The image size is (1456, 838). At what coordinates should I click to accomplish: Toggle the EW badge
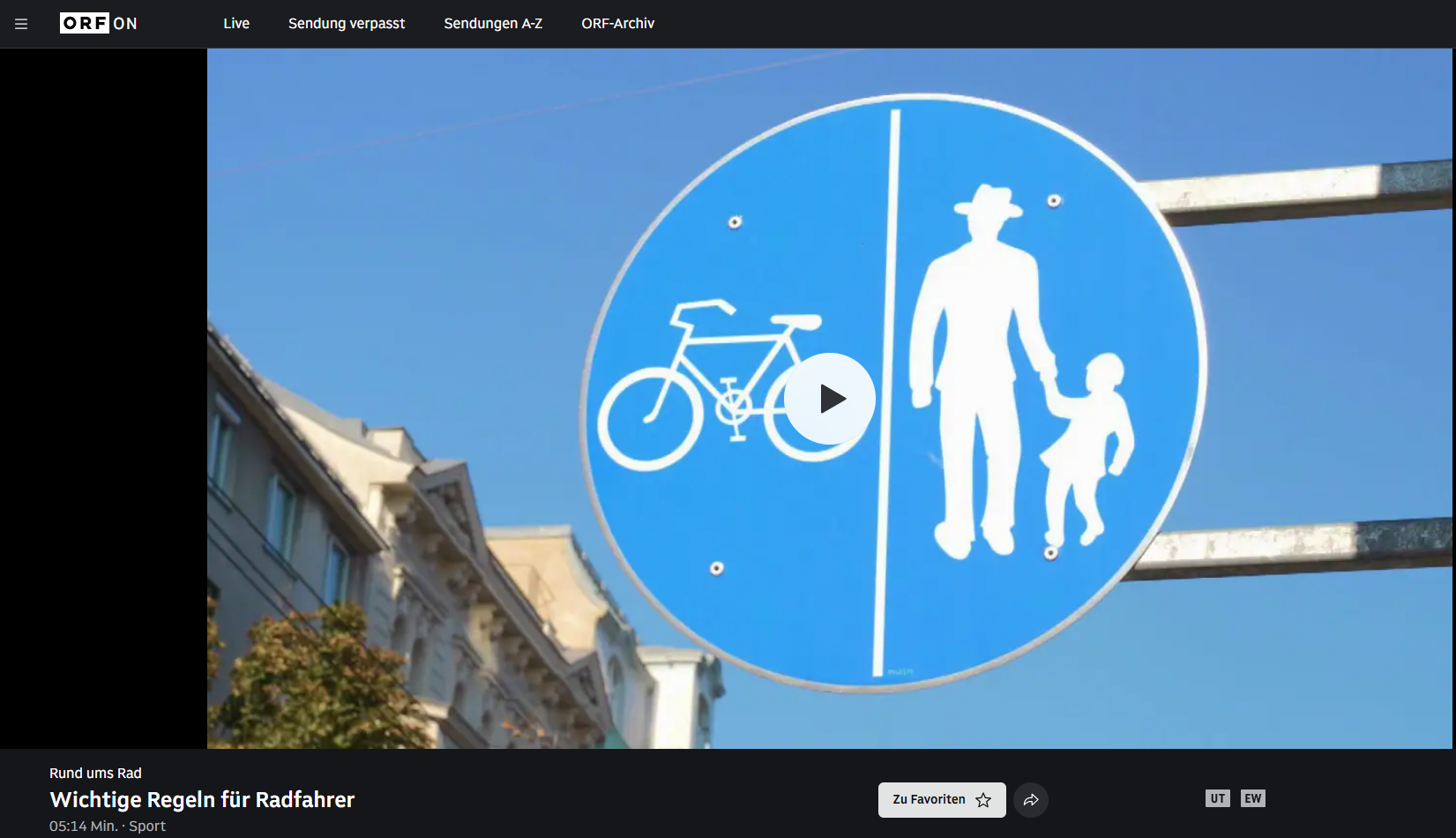(x=1252, y=798)
